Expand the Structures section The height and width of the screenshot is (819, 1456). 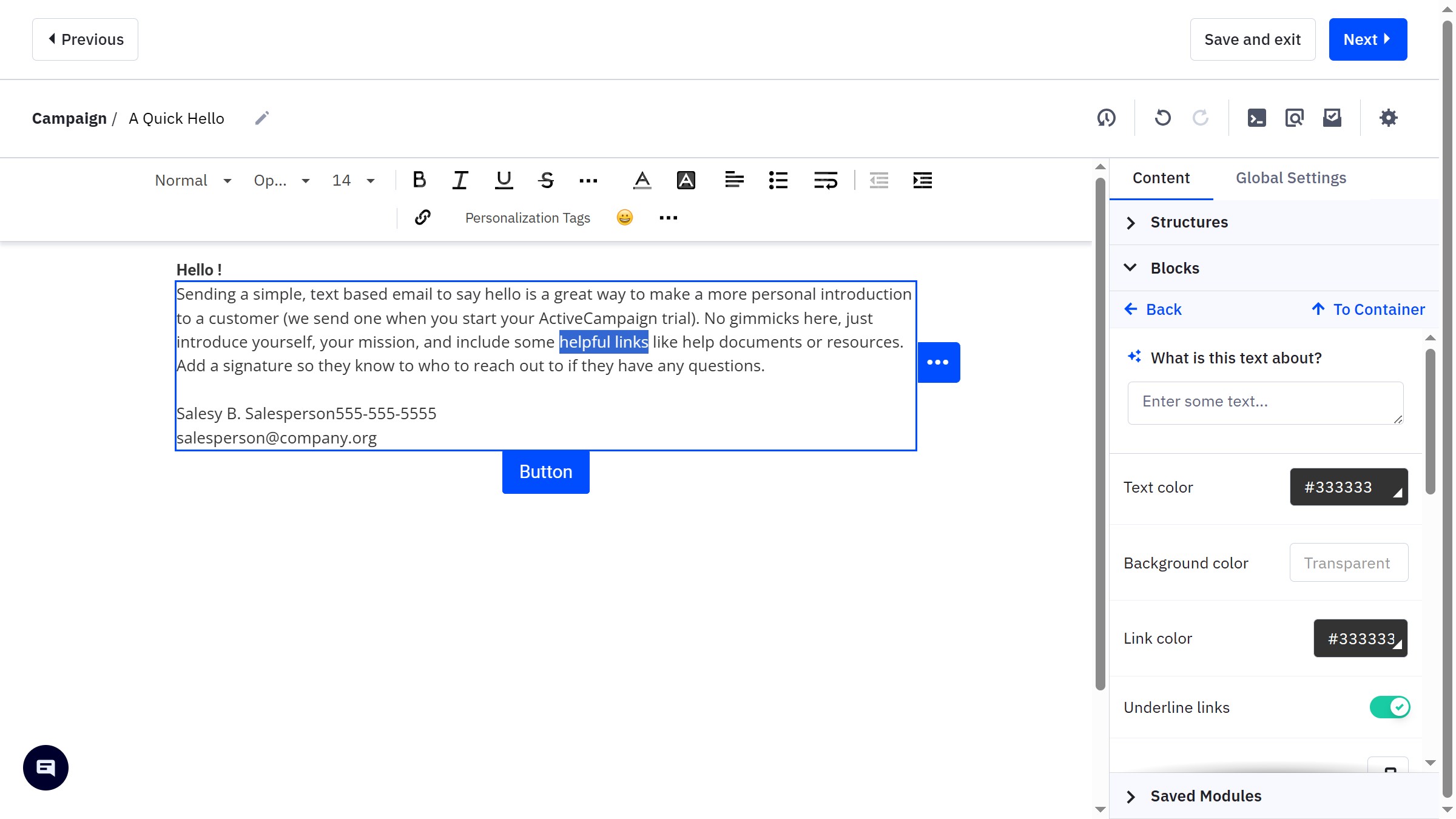[x=1188, y=222]
